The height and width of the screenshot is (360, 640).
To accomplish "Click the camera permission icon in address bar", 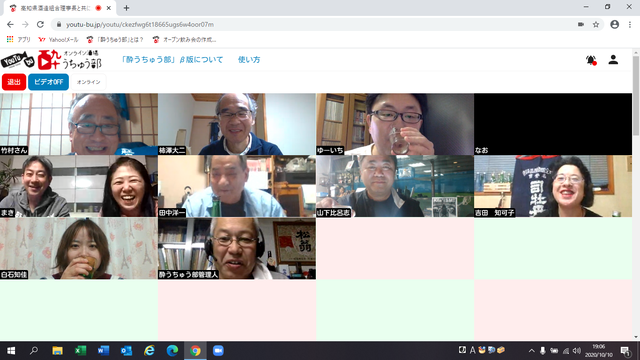I will (581, 24).
